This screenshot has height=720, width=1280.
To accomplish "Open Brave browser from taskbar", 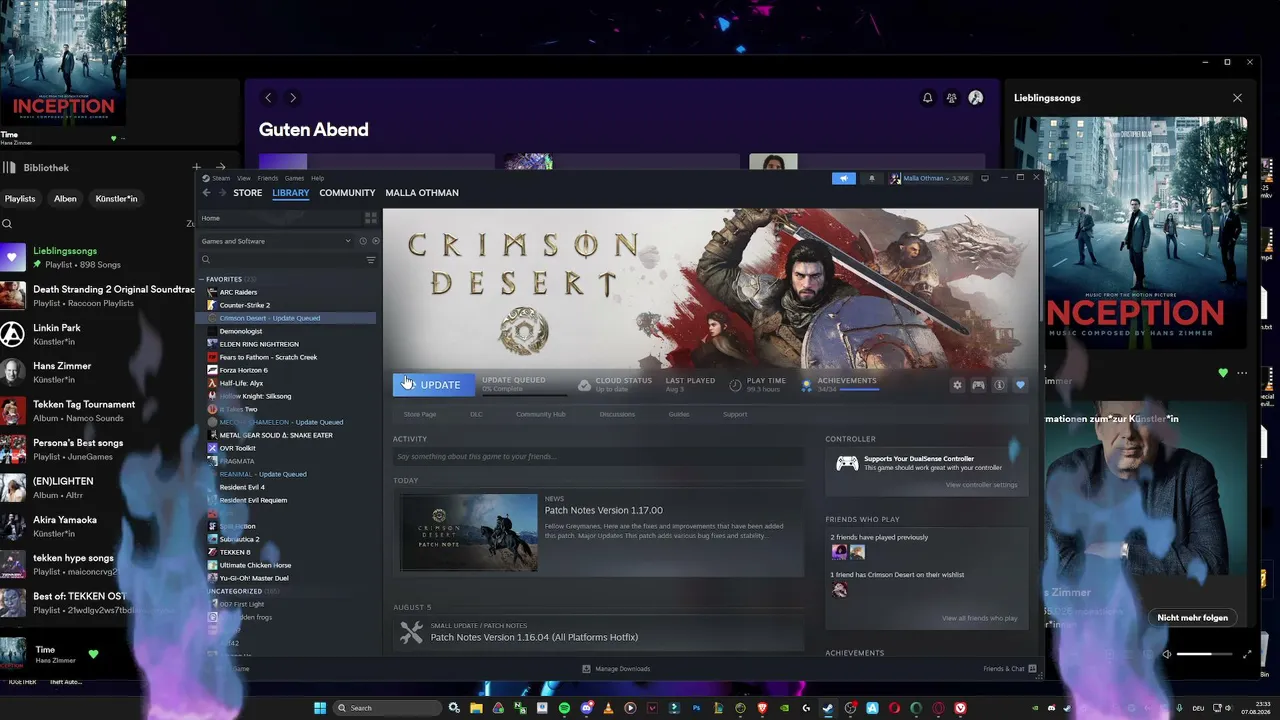I will (762, 708).
